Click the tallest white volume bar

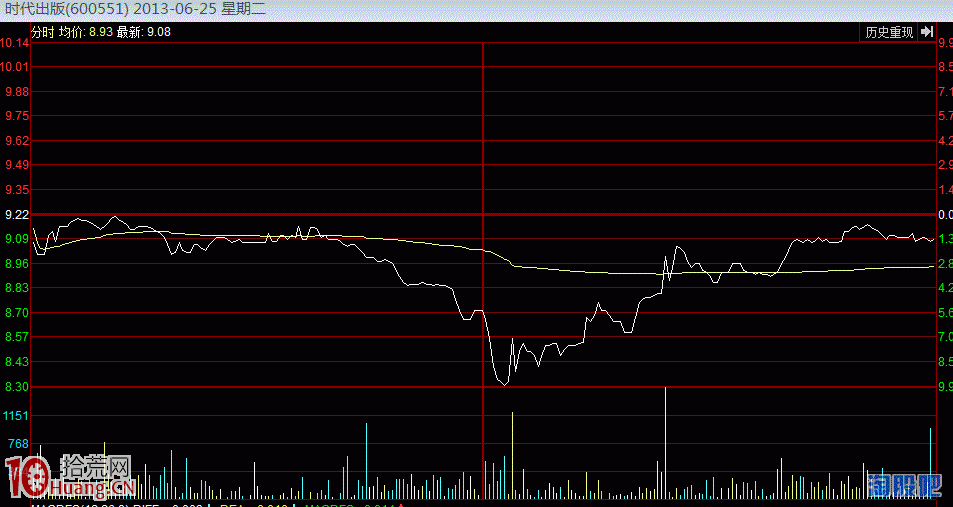pyautogui.click(x=665, y=440)
